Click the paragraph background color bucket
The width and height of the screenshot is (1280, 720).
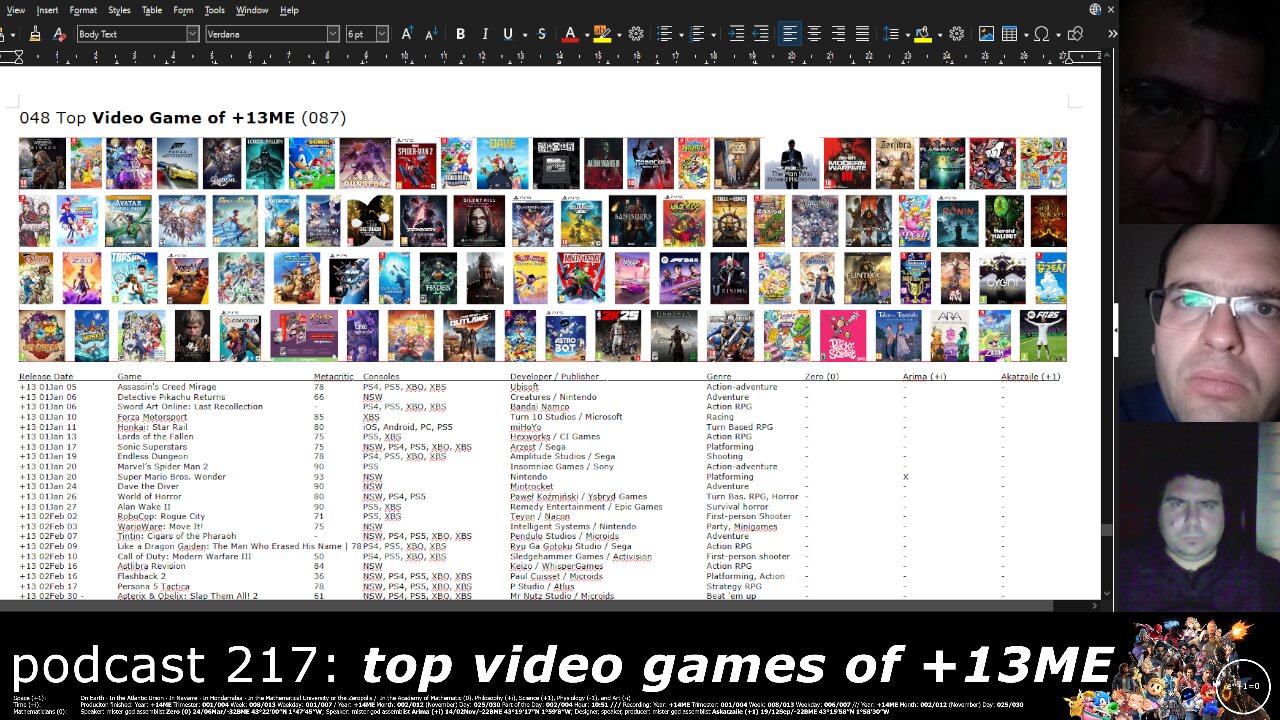[x=922, y=34]
